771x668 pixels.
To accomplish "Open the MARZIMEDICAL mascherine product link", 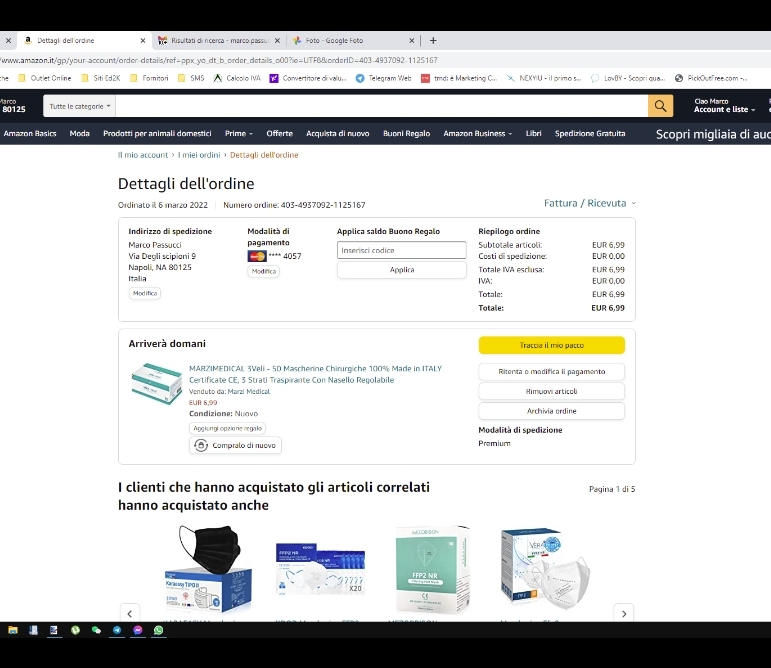I will tap(315, 374).
